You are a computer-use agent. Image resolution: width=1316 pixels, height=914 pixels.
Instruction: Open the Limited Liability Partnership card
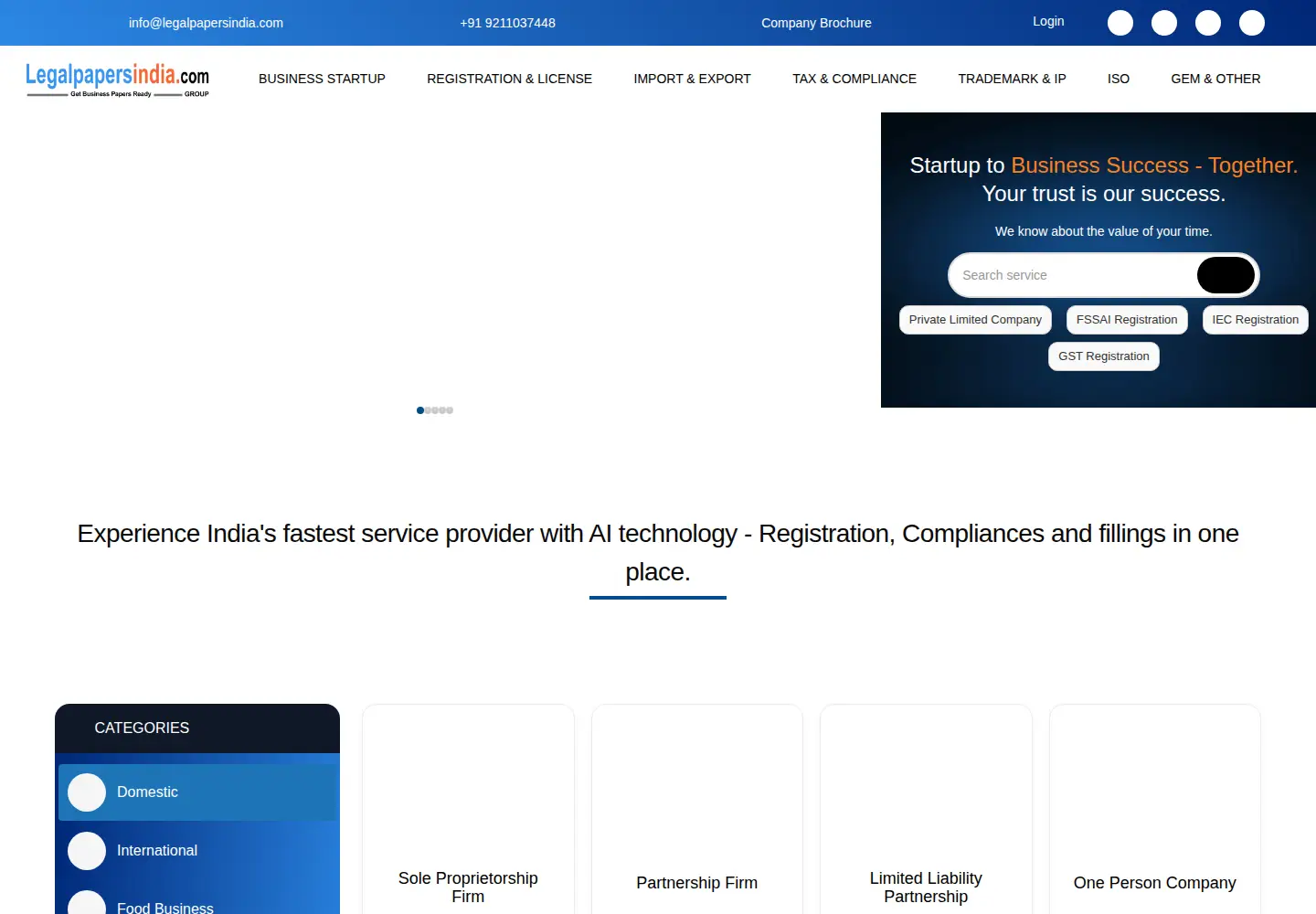[x=926, y=809]
